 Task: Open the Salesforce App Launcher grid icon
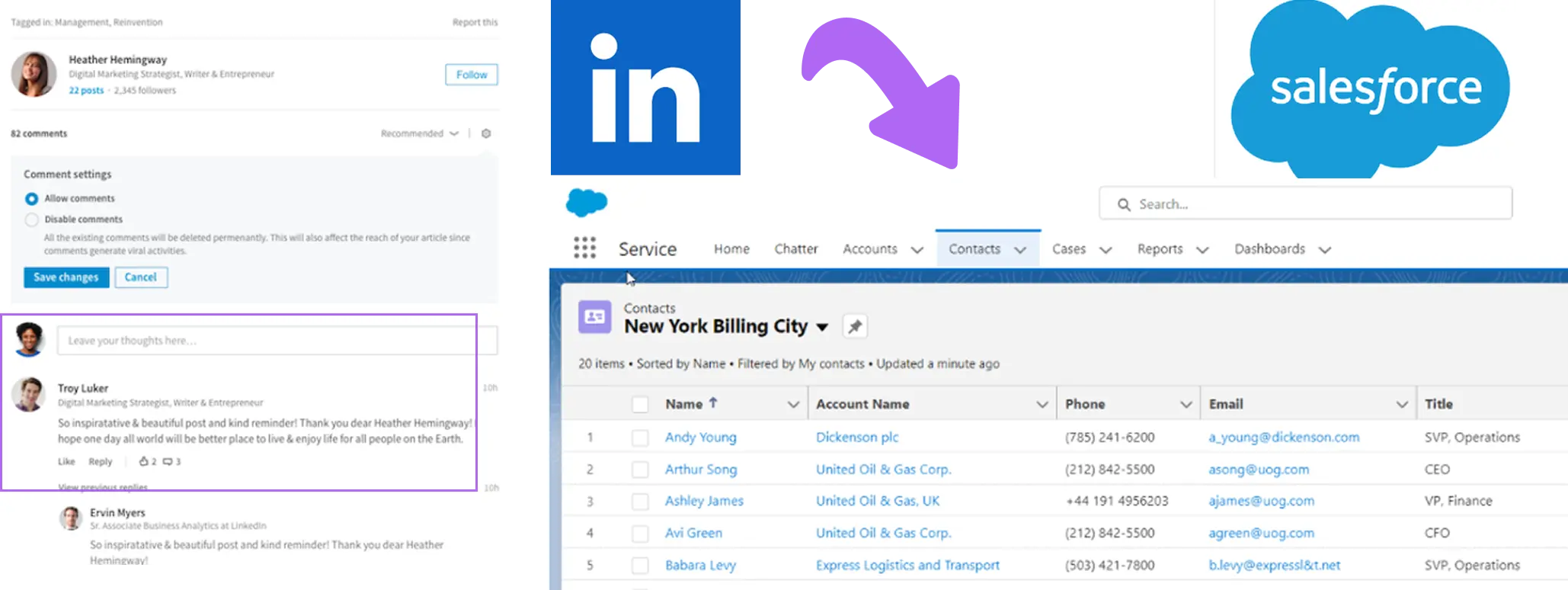(x=584, y=248)
